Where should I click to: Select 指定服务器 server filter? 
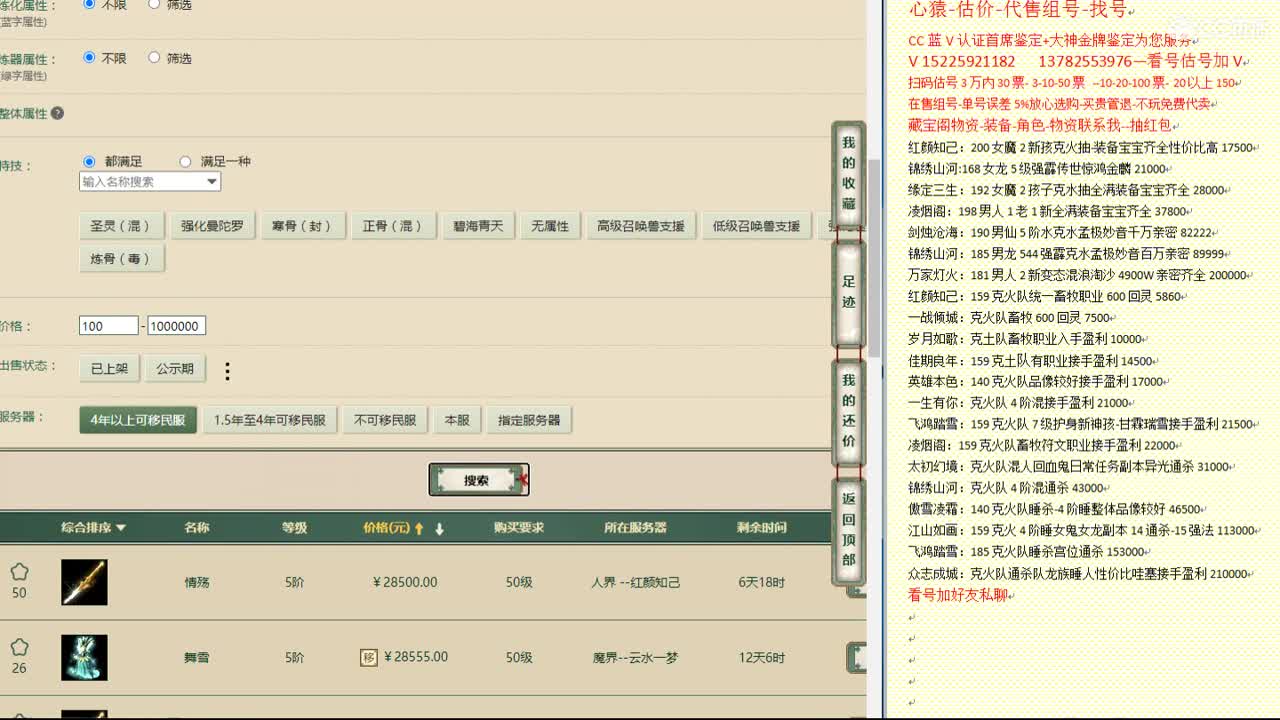[x=529, y=420]
